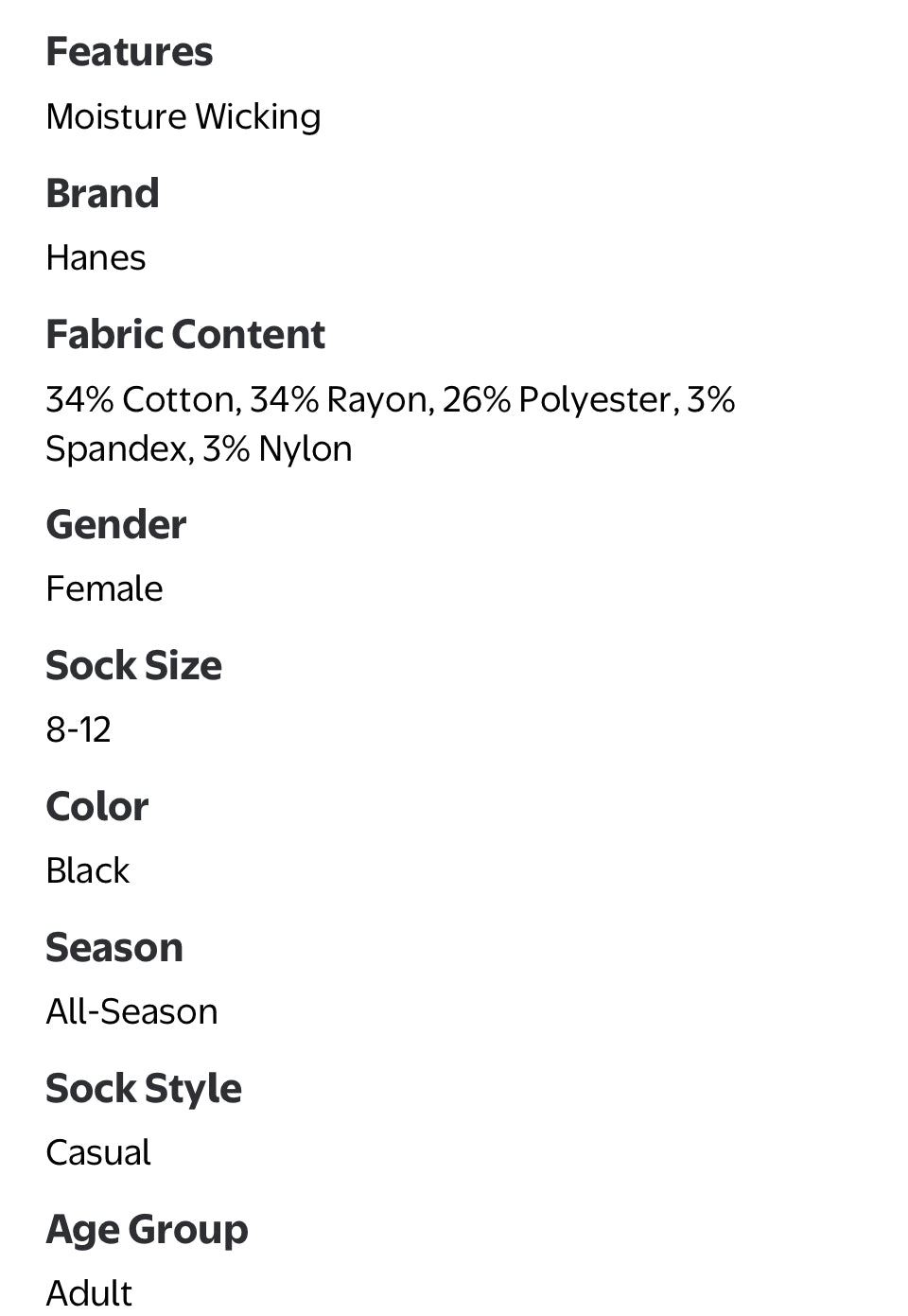
Task: Tap the 8-12 sock size value
Action: [x=79, y=730]
